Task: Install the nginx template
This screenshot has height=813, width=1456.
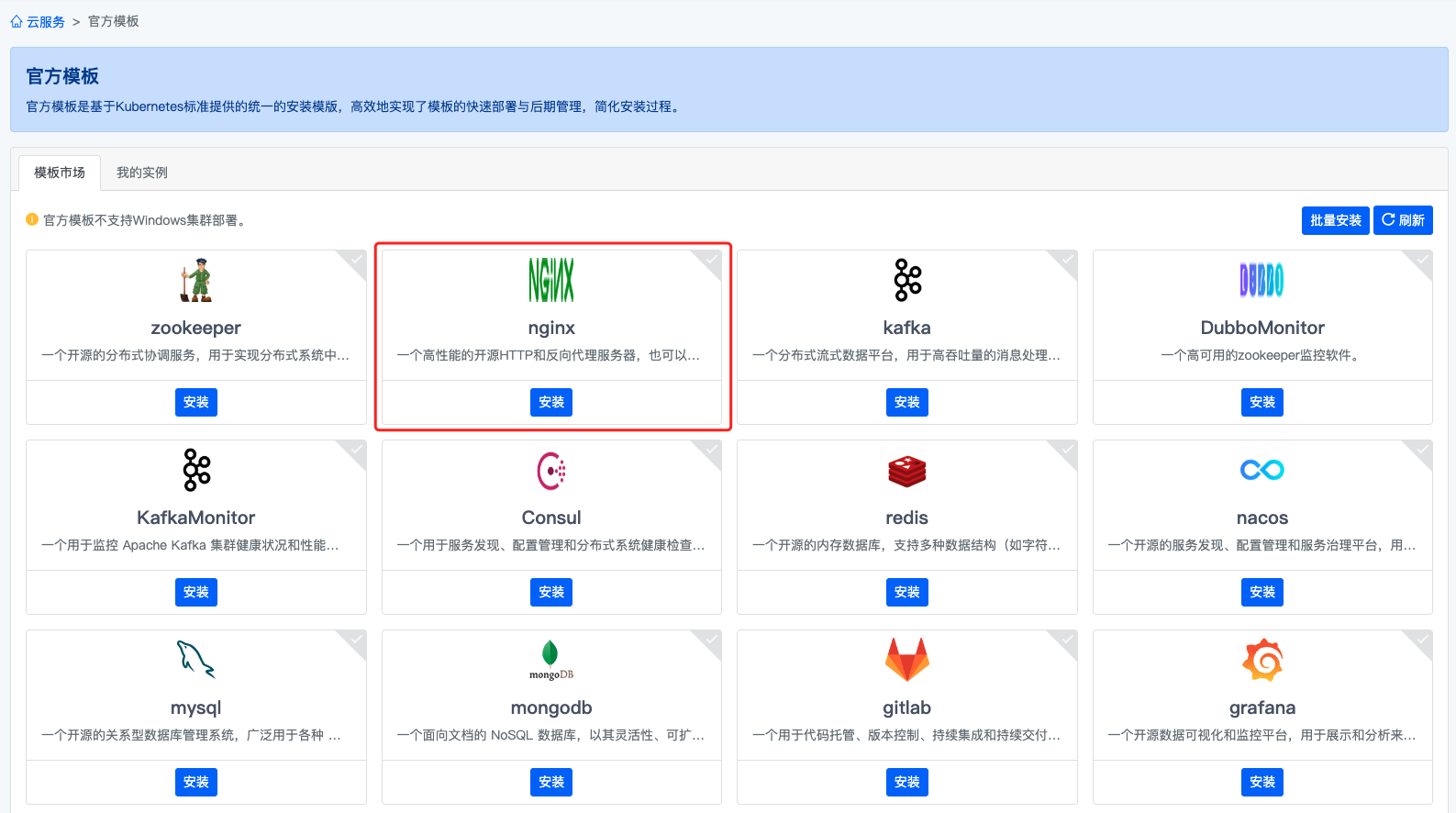Action: point(551,402)
